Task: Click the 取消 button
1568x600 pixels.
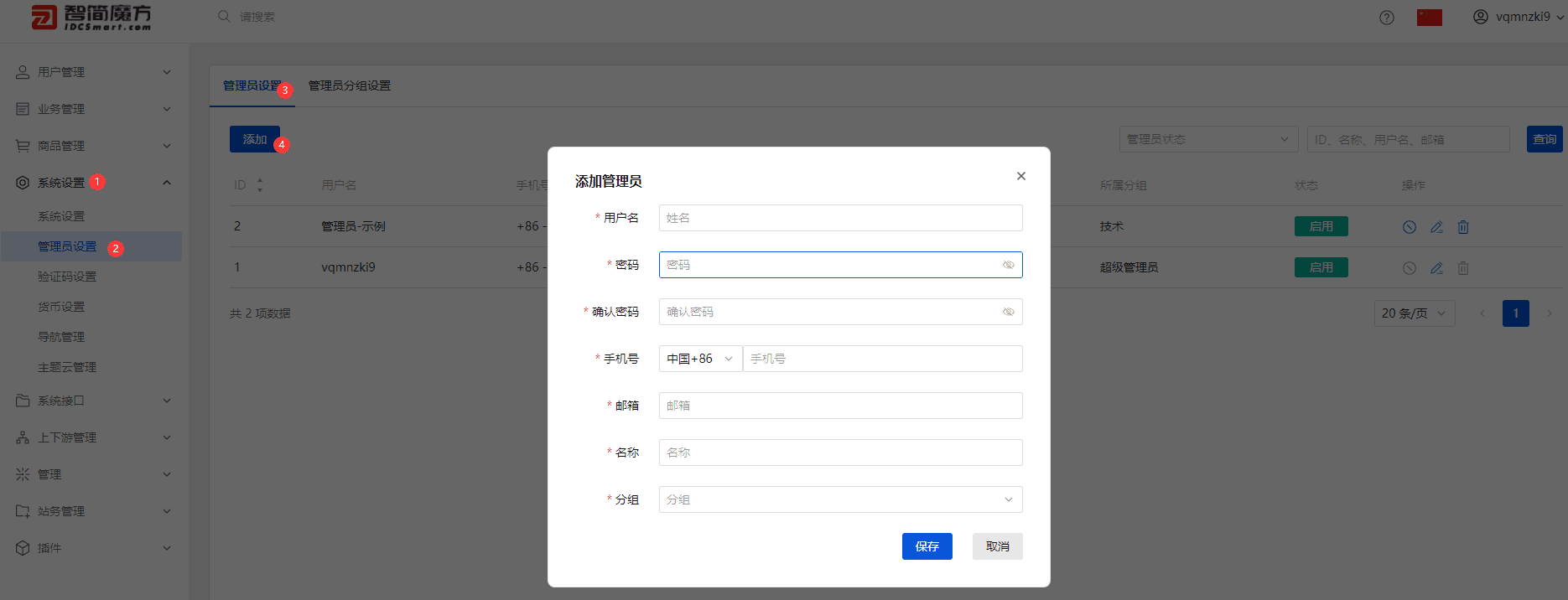Action: 998,546
